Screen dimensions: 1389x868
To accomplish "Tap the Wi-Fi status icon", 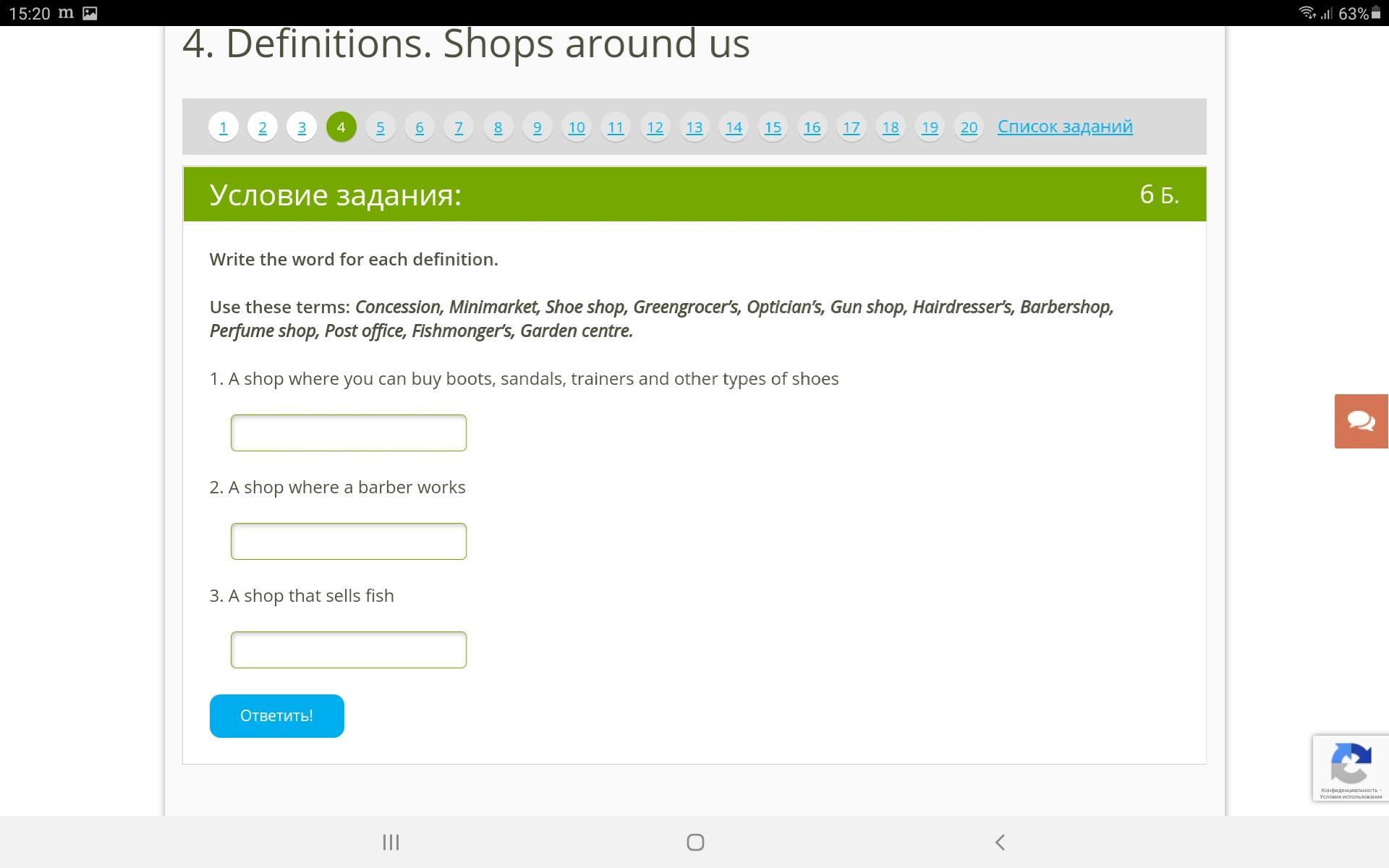I will click(x=1306, y=13).
